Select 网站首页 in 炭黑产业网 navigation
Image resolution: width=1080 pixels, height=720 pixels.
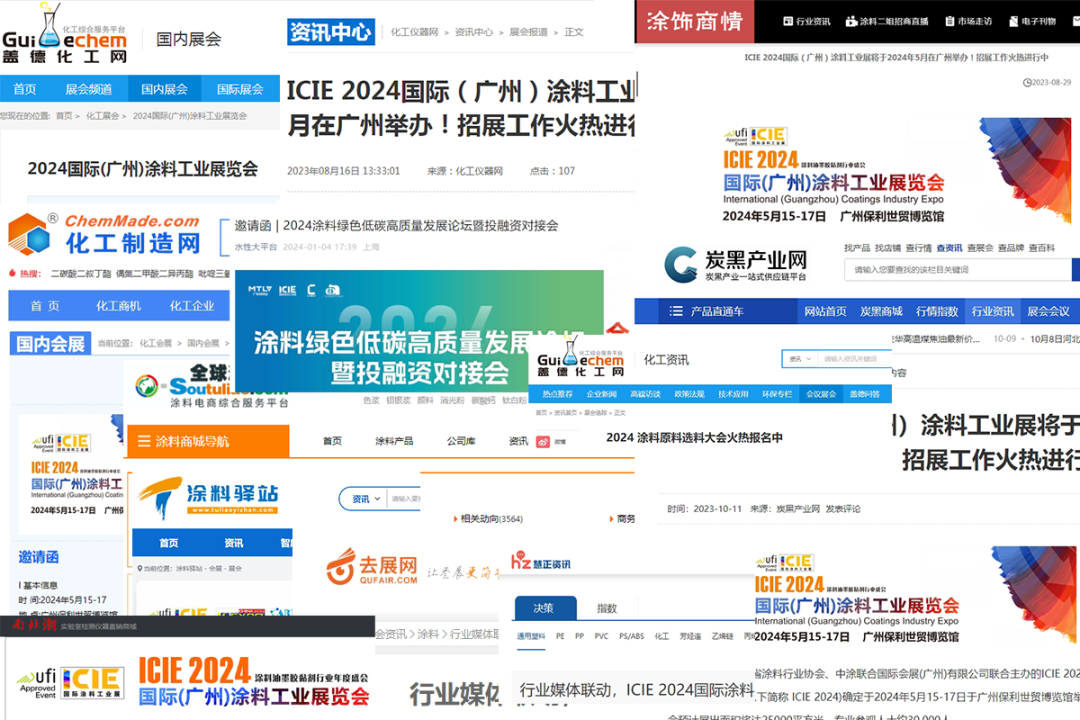tap(825, 311)
